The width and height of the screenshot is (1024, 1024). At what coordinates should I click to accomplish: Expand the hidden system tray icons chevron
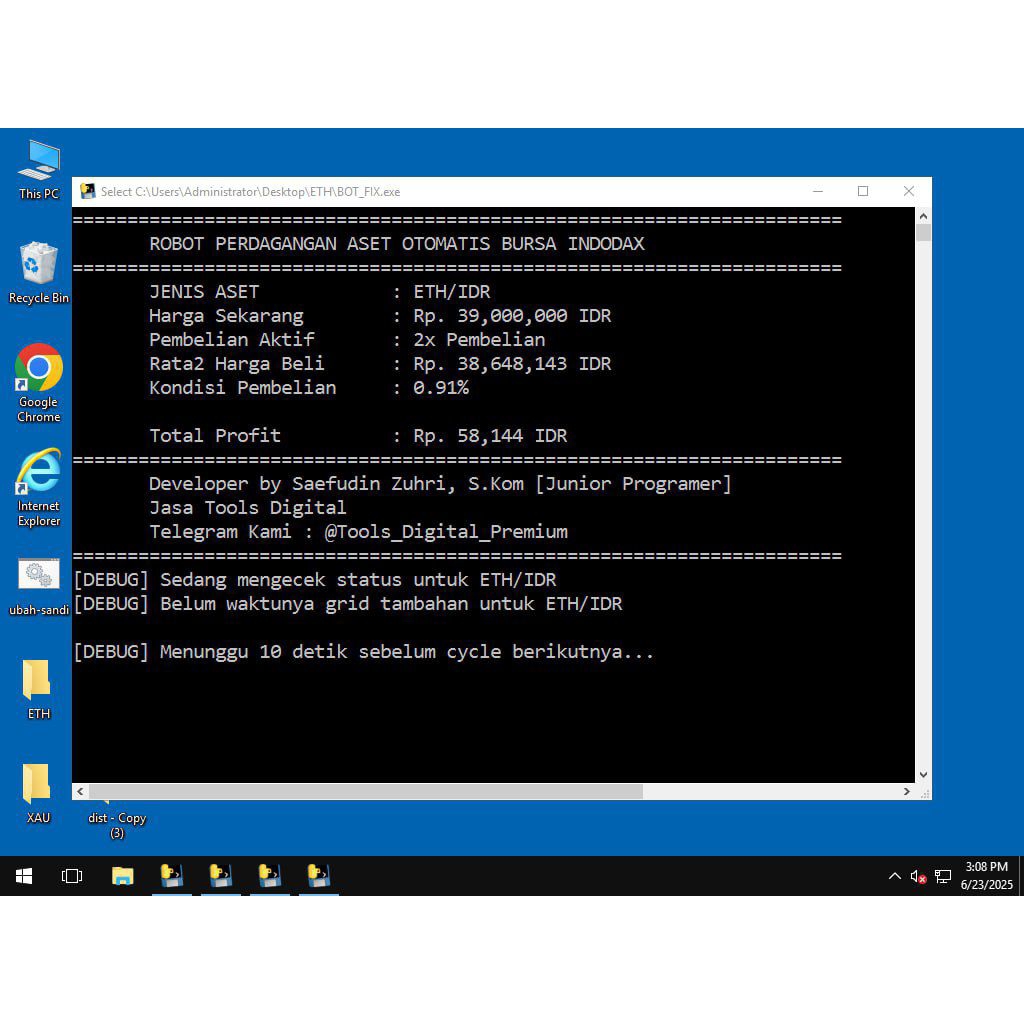point(894,877)
